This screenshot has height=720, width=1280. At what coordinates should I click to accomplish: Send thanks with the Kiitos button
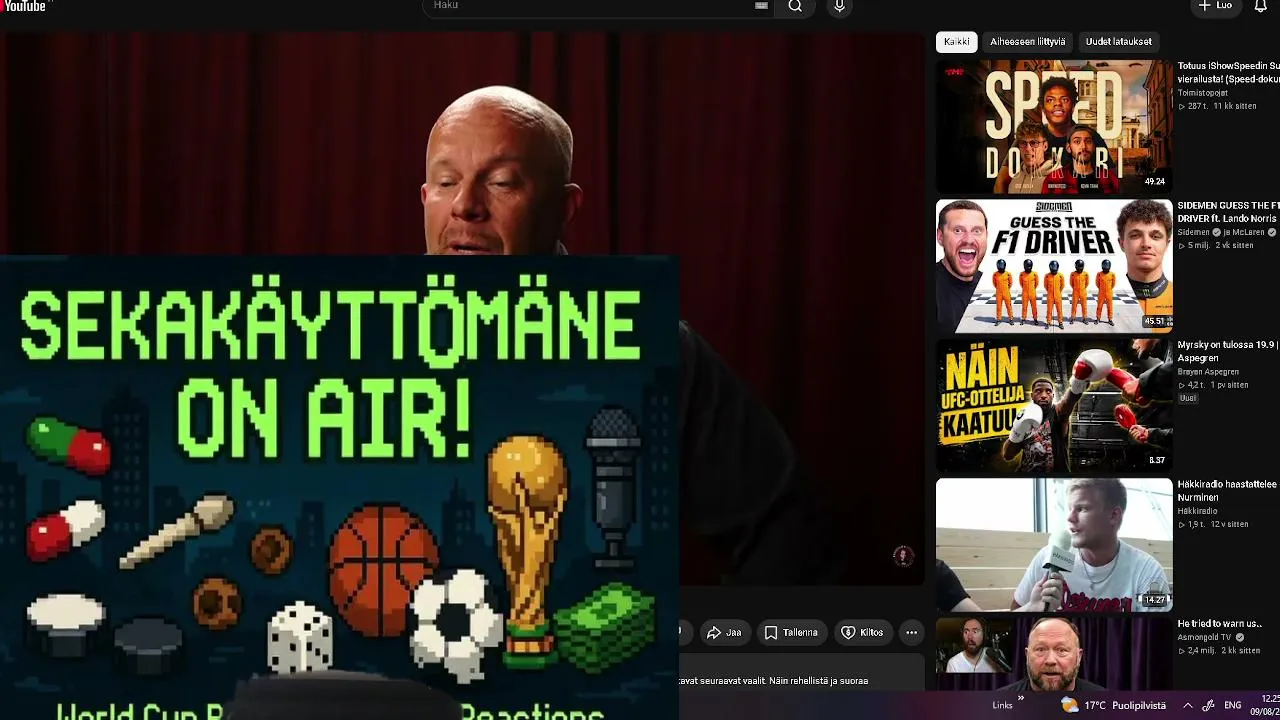pos(863,633)
